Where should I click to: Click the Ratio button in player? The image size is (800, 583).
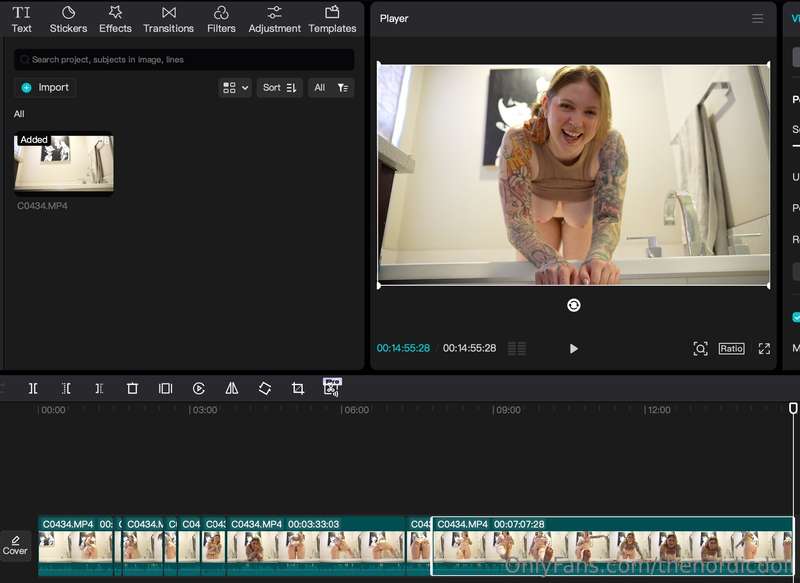click(x=731, y=348)
